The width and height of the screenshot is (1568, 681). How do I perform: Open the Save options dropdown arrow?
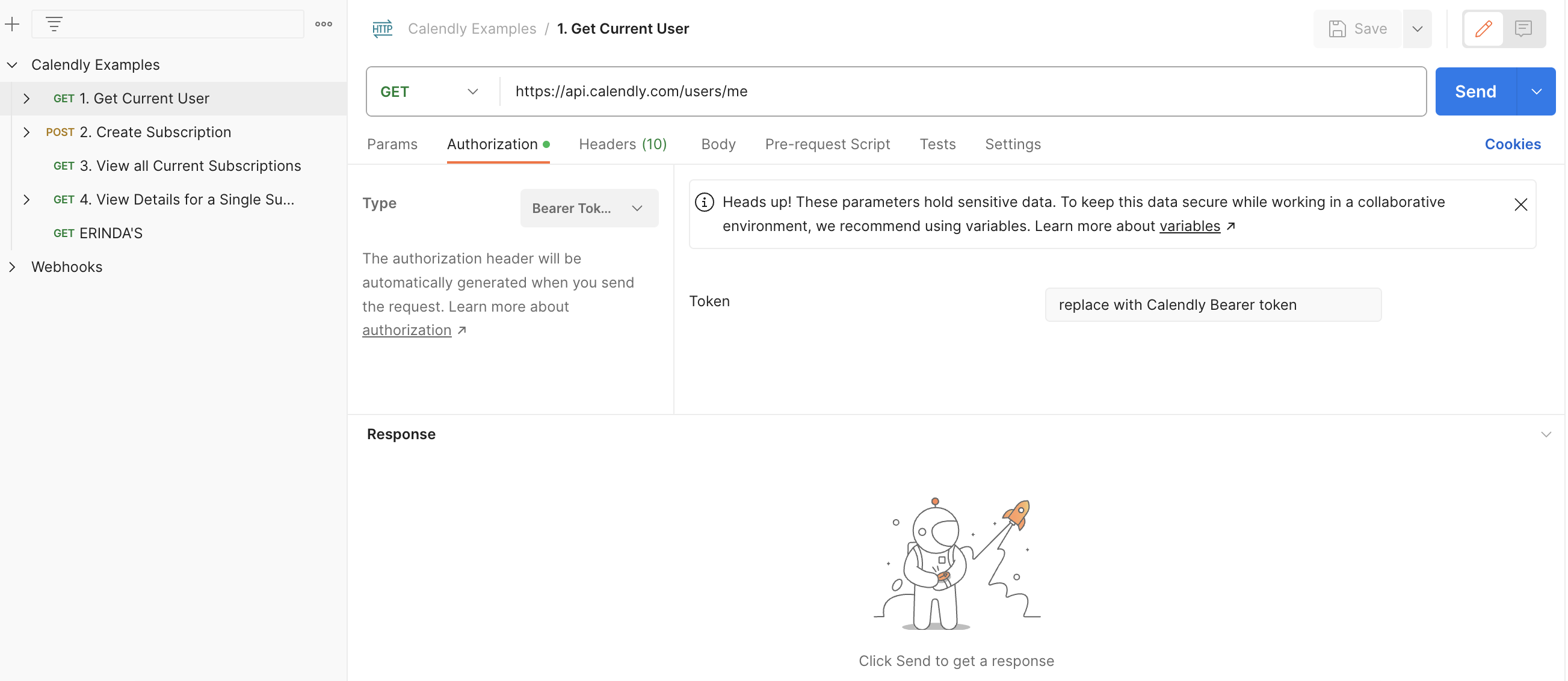click(1417, 29)
